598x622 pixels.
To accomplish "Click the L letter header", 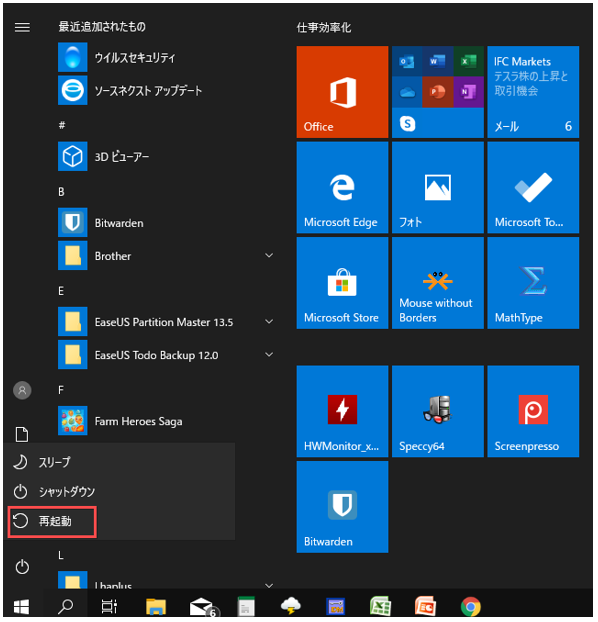I will (61, 555).
